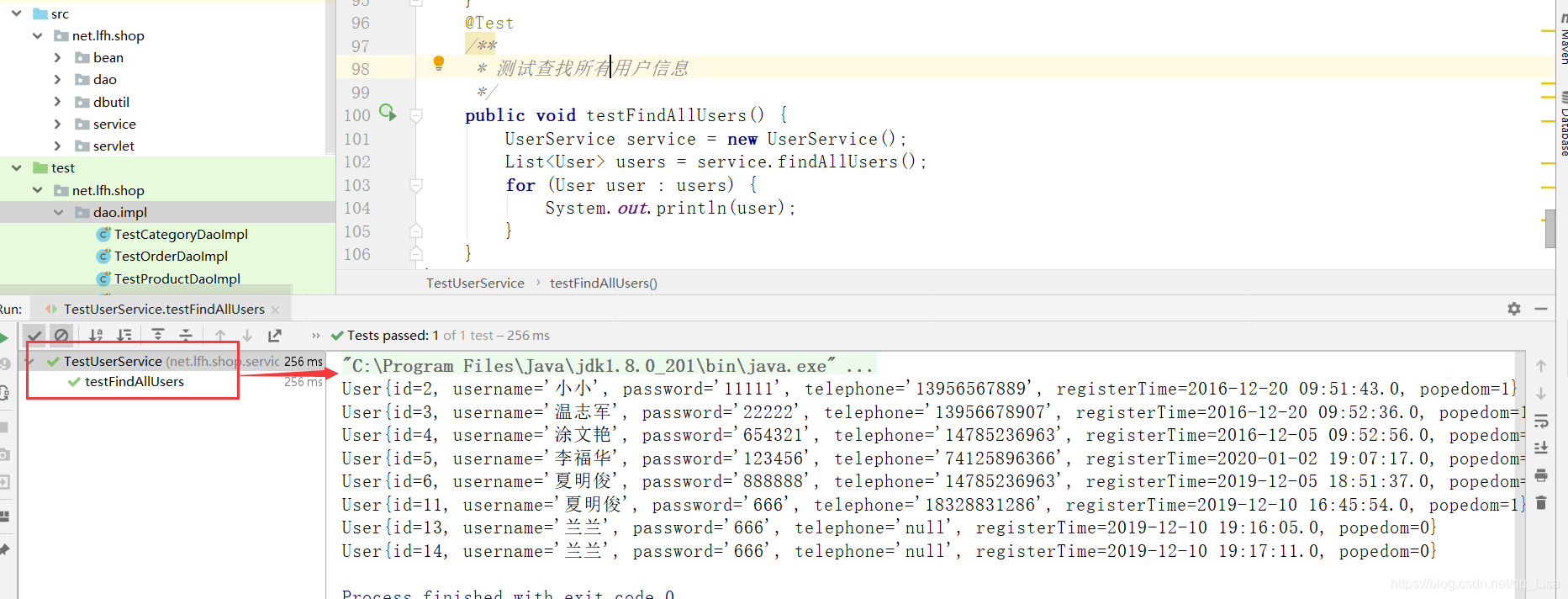Toggle scroll to end of console
Screen dimensions: 1568x599
1541,448
